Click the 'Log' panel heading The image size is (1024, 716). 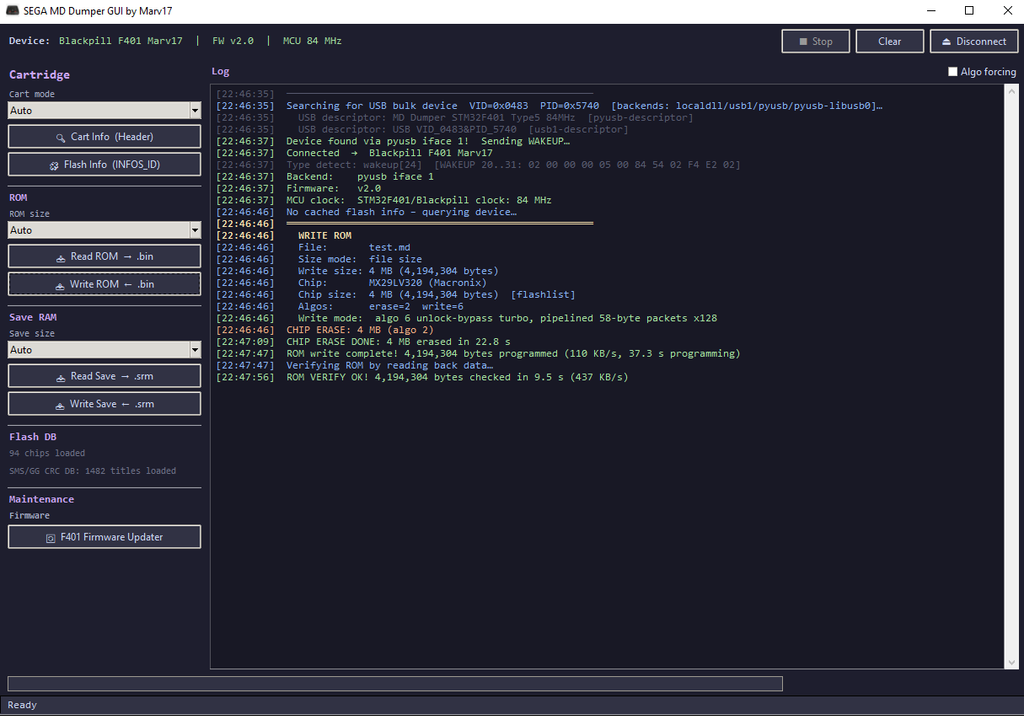coord(220,71)
